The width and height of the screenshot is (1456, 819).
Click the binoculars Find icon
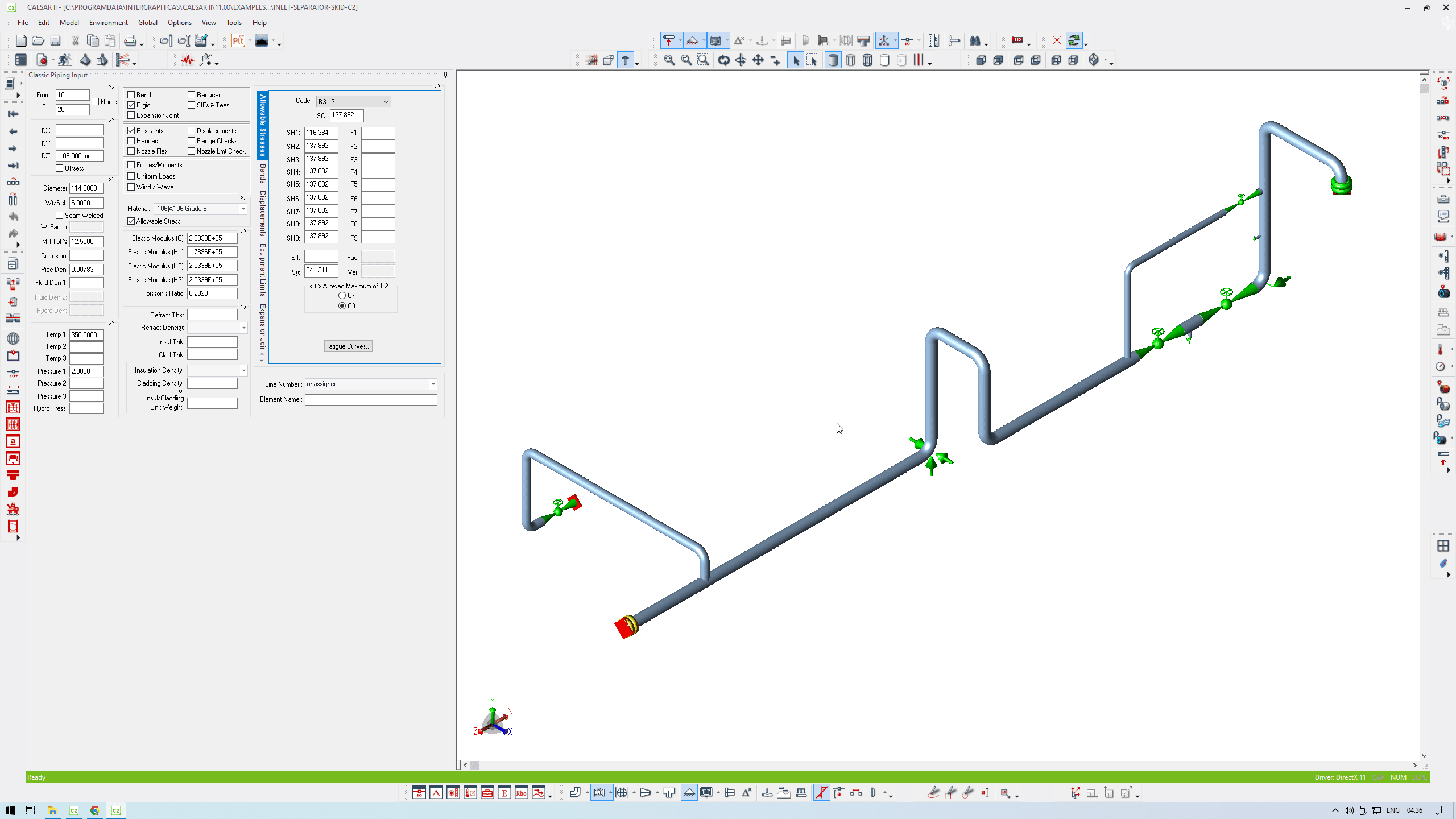[975, 40]
